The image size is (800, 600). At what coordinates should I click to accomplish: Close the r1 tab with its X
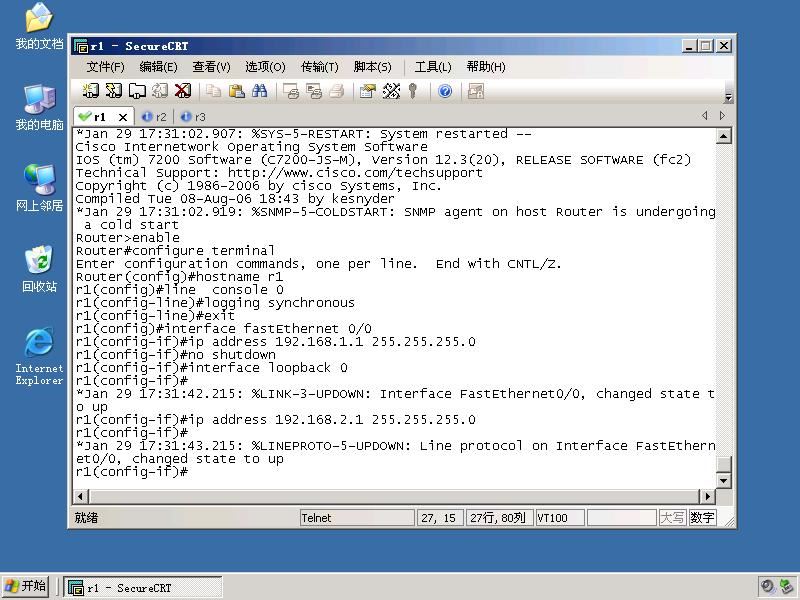[123, 117]
